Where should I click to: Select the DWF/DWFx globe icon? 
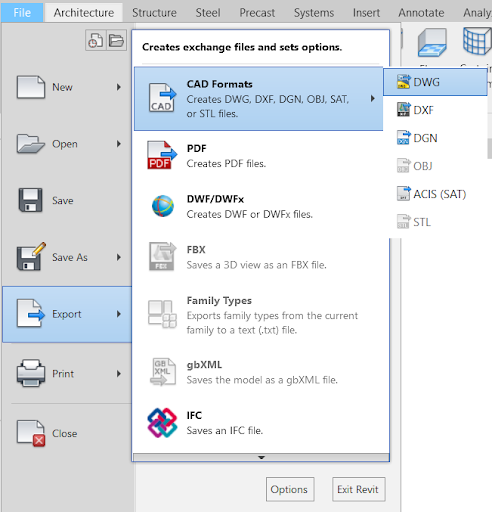[x=163, y=206]
